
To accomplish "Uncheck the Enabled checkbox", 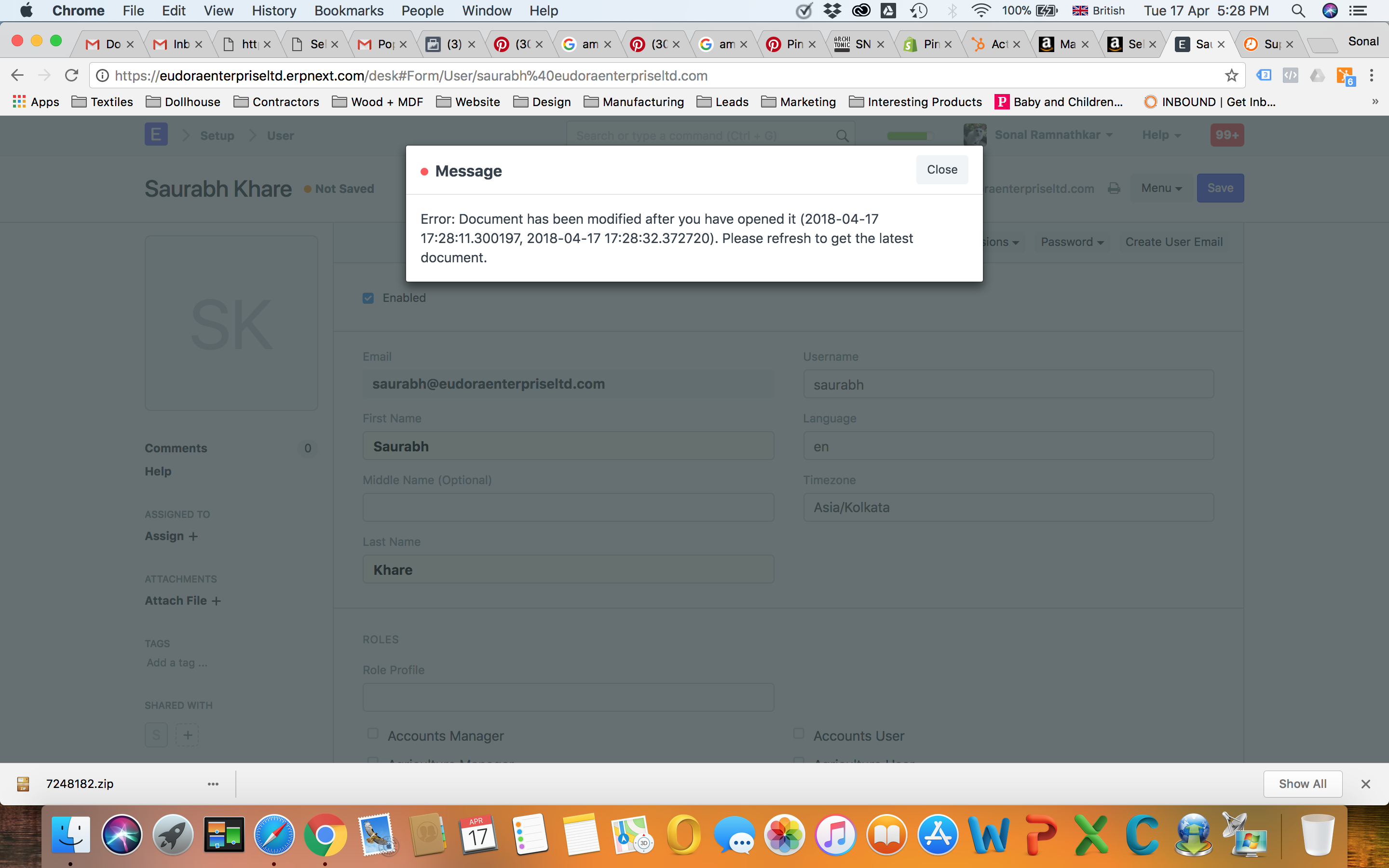I will click(x=368, y=298).
